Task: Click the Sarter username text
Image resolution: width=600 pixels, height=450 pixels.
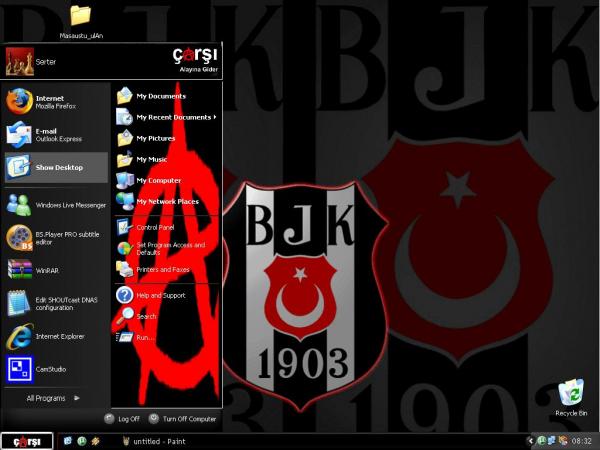Action: pyautogui.click(x=46, y=62)
